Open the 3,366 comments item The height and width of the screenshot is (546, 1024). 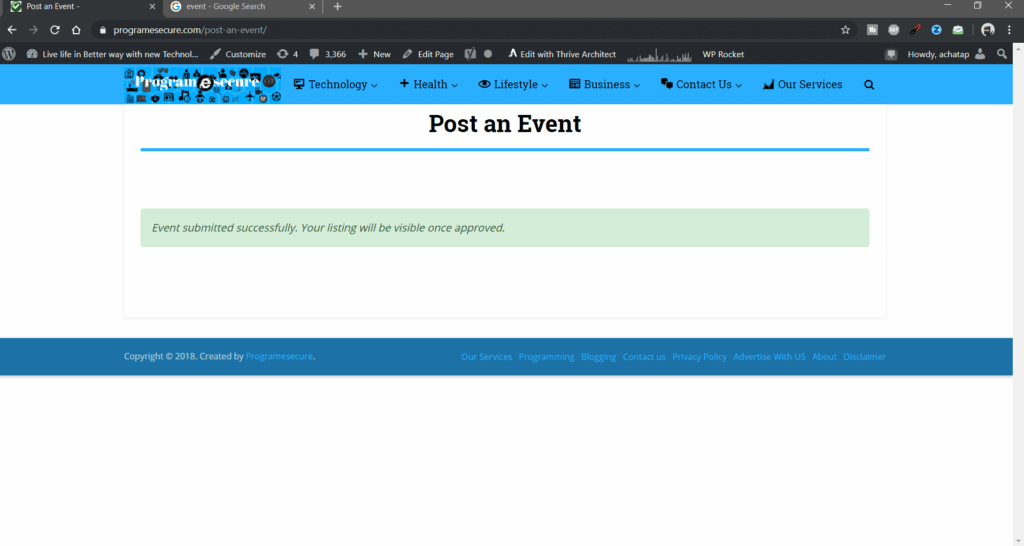coord(328,54)
